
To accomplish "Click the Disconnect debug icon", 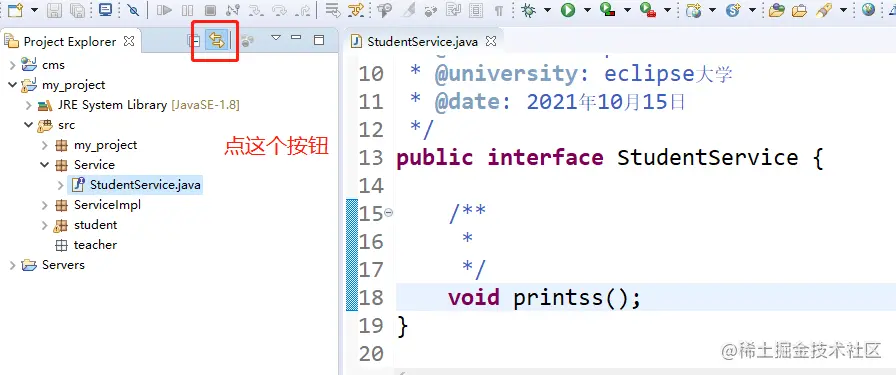I will pos(233,10).
